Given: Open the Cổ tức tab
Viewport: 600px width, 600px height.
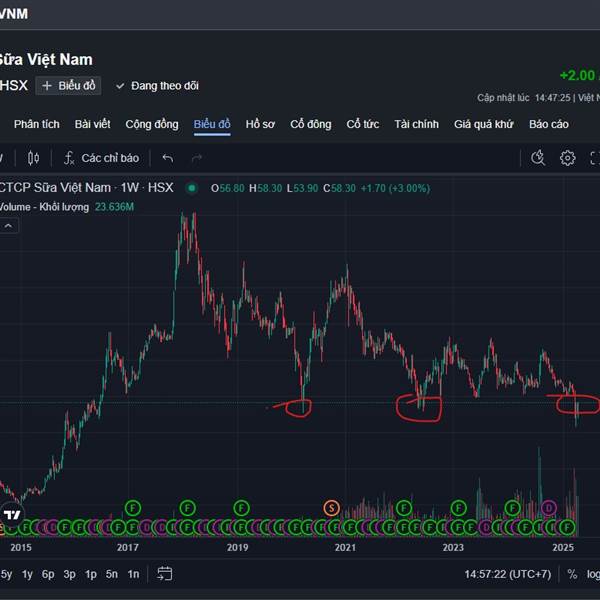Looking at the screenshot, I should click(x=363, y=124).
